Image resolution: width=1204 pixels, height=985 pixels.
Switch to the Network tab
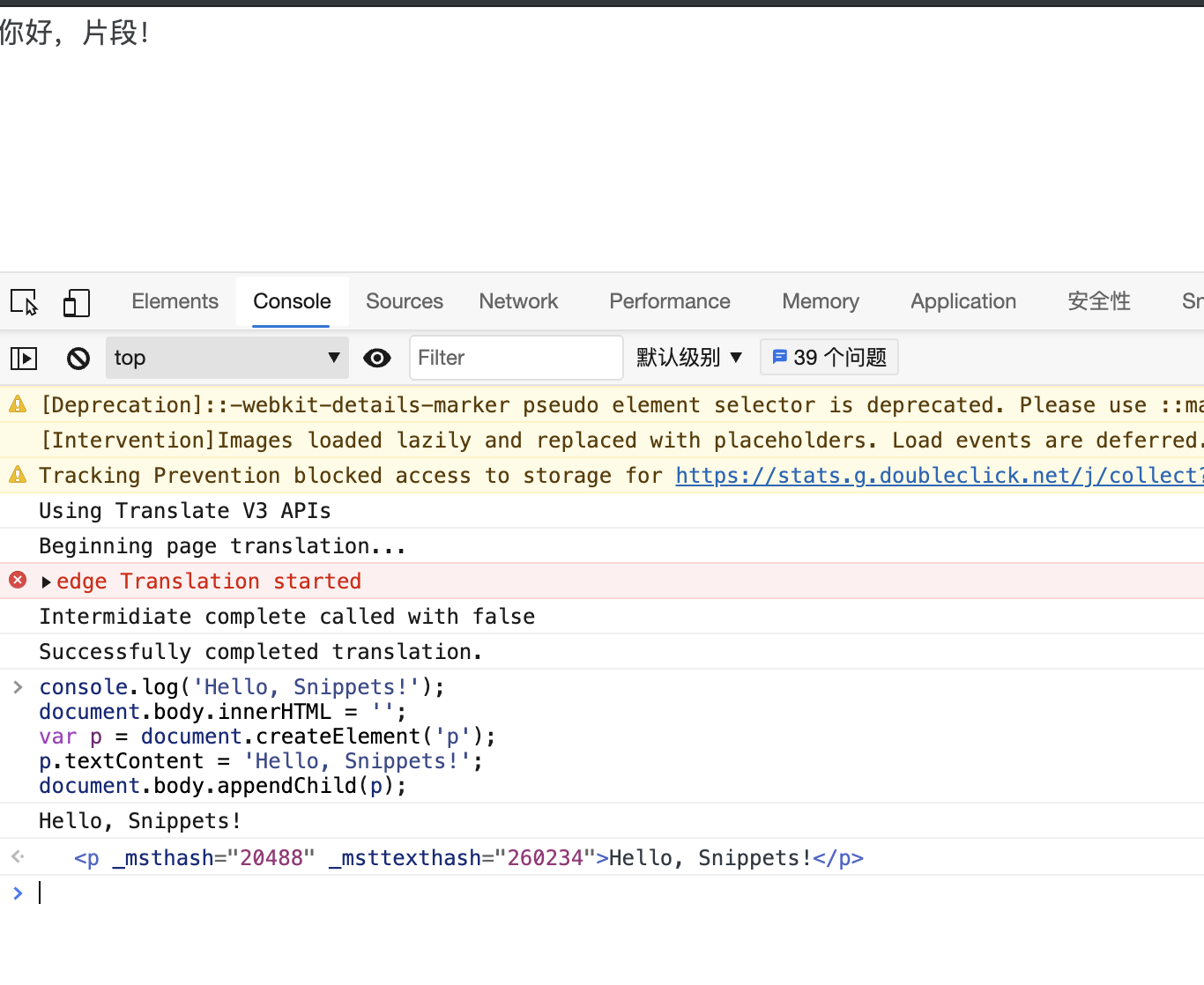click(518, 301)
